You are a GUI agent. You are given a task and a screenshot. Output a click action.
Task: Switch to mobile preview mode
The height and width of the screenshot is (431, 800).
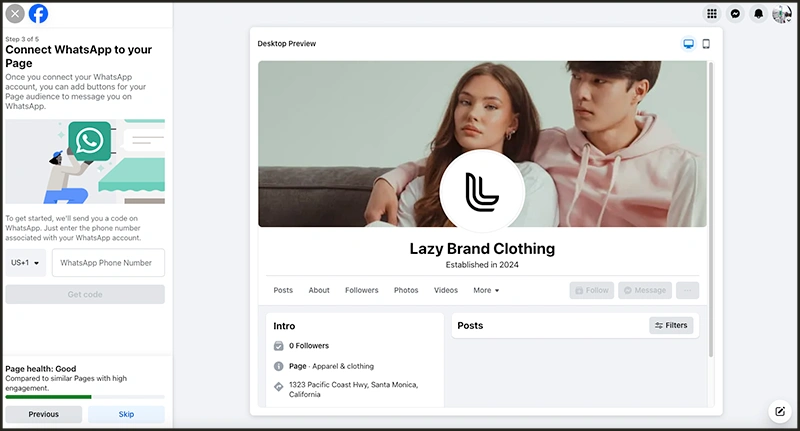[x=706, y=44]
